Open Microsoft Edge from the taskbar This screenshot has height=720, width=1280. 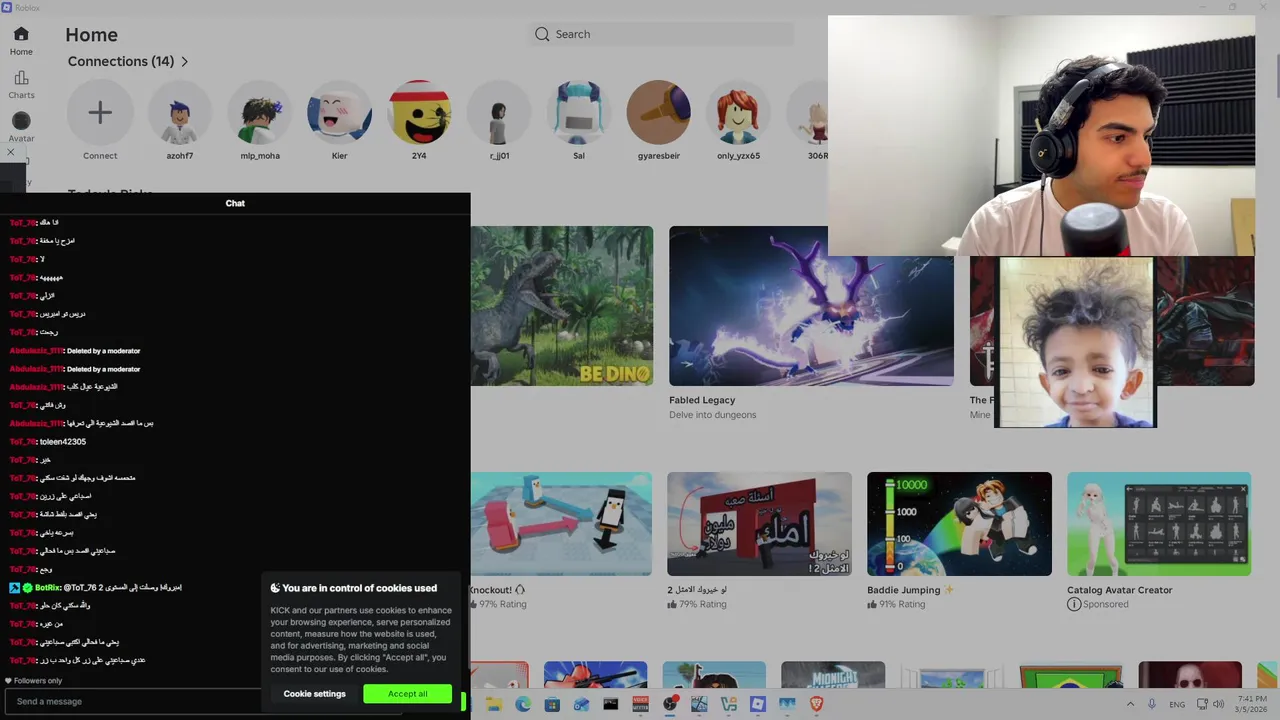click(x=523, y=704)
